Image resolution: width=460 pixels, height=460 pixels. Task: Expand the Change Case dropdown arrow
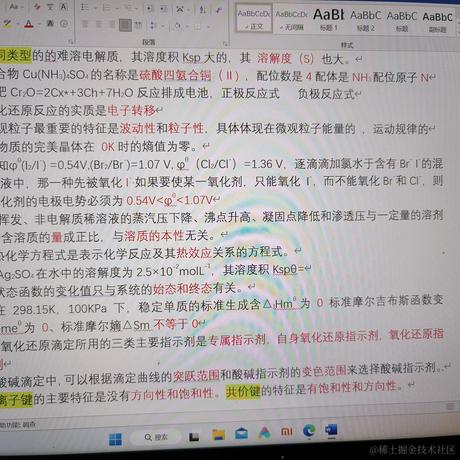click(21, 7)
